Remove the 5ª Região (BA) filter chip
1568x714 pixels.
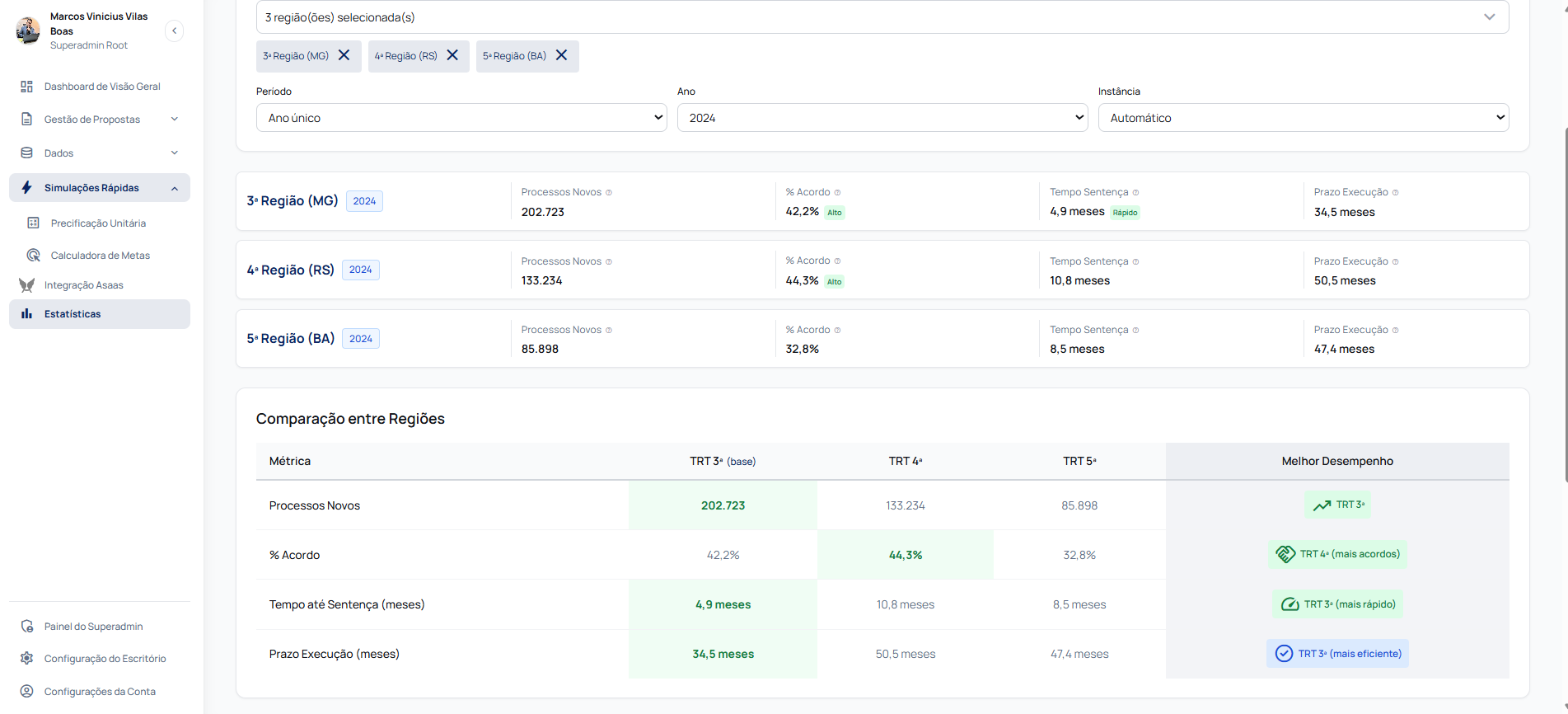coord(561,55)
